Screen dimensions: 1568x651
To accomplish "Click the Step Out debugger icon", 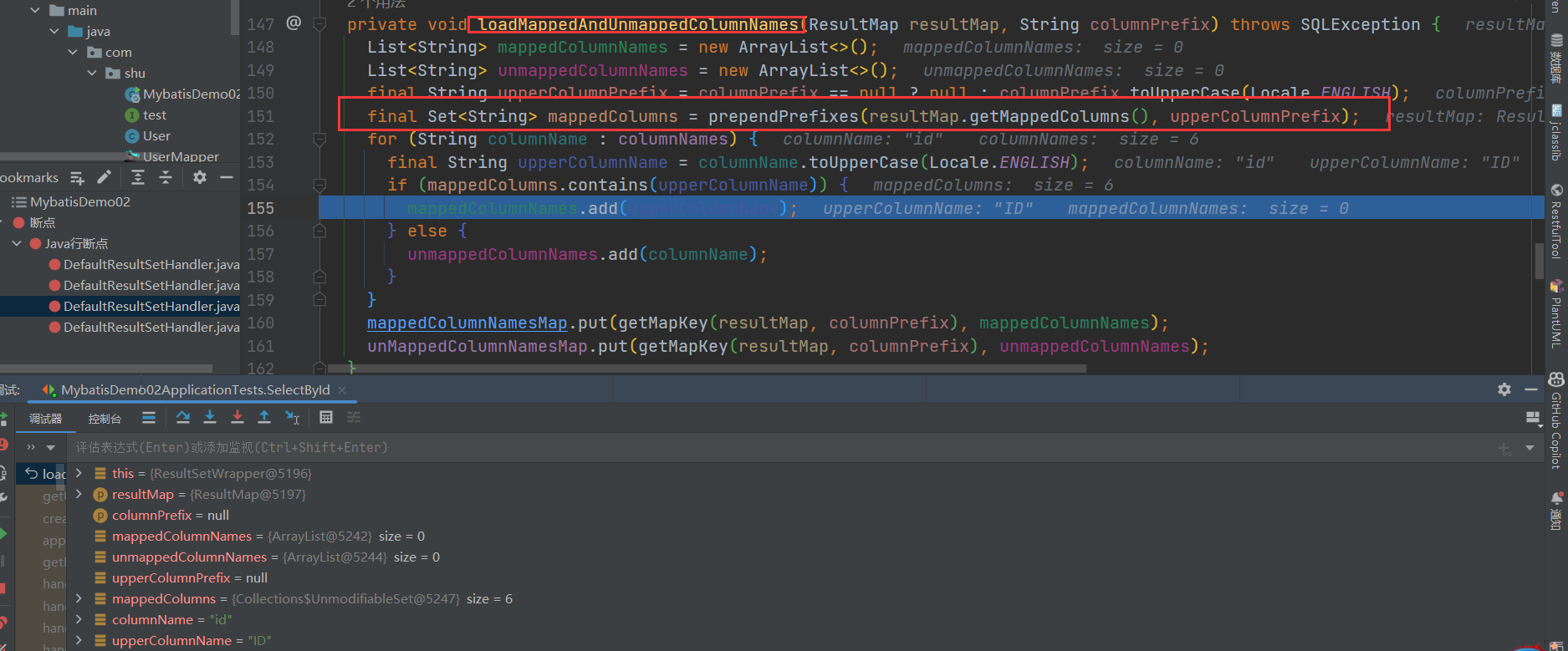I will pos(264,417).
